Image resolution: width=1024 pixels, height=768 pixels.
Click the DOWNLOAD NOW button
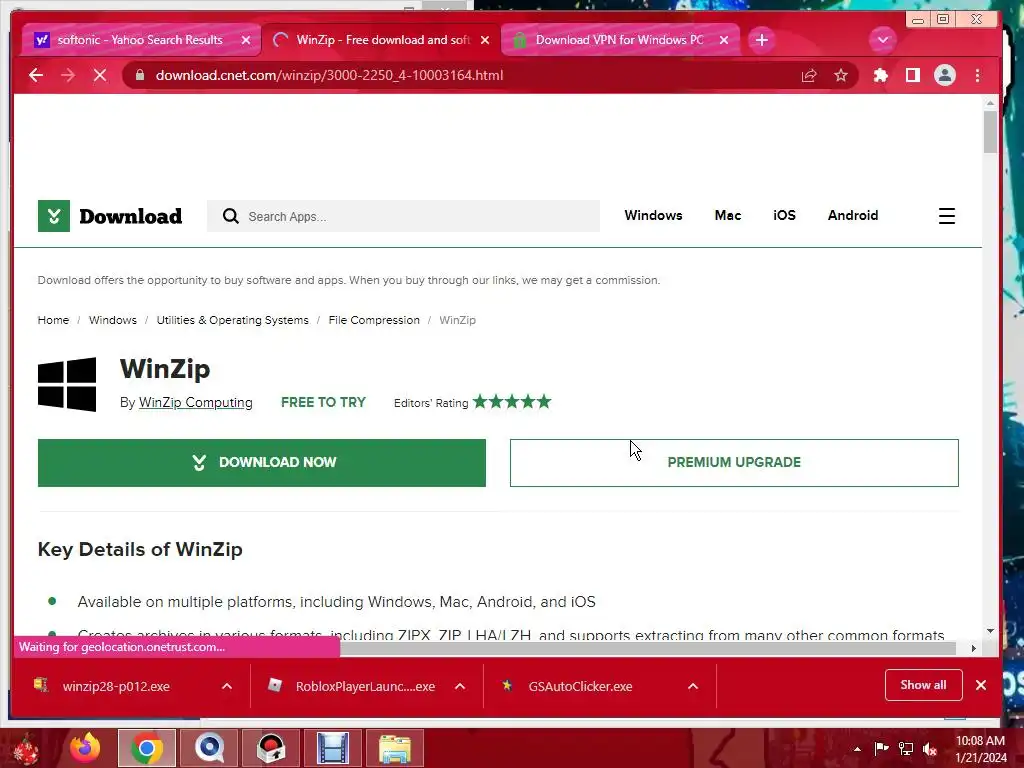pyautogui.click(x=261, y=462)
